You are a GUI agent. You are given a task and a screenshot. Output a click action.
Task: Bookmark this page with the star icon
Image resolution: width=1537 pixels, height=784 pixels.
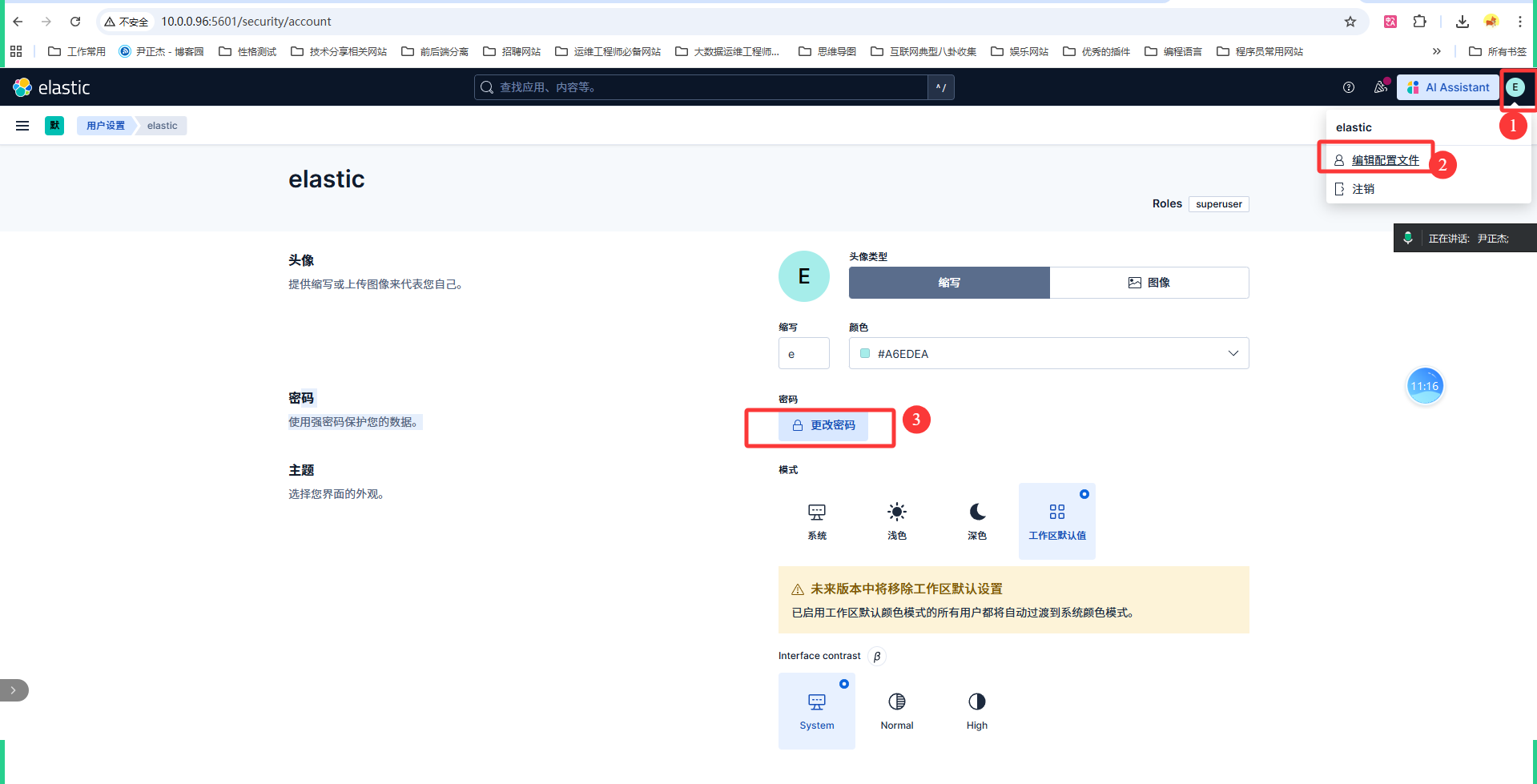point(1350,22)
